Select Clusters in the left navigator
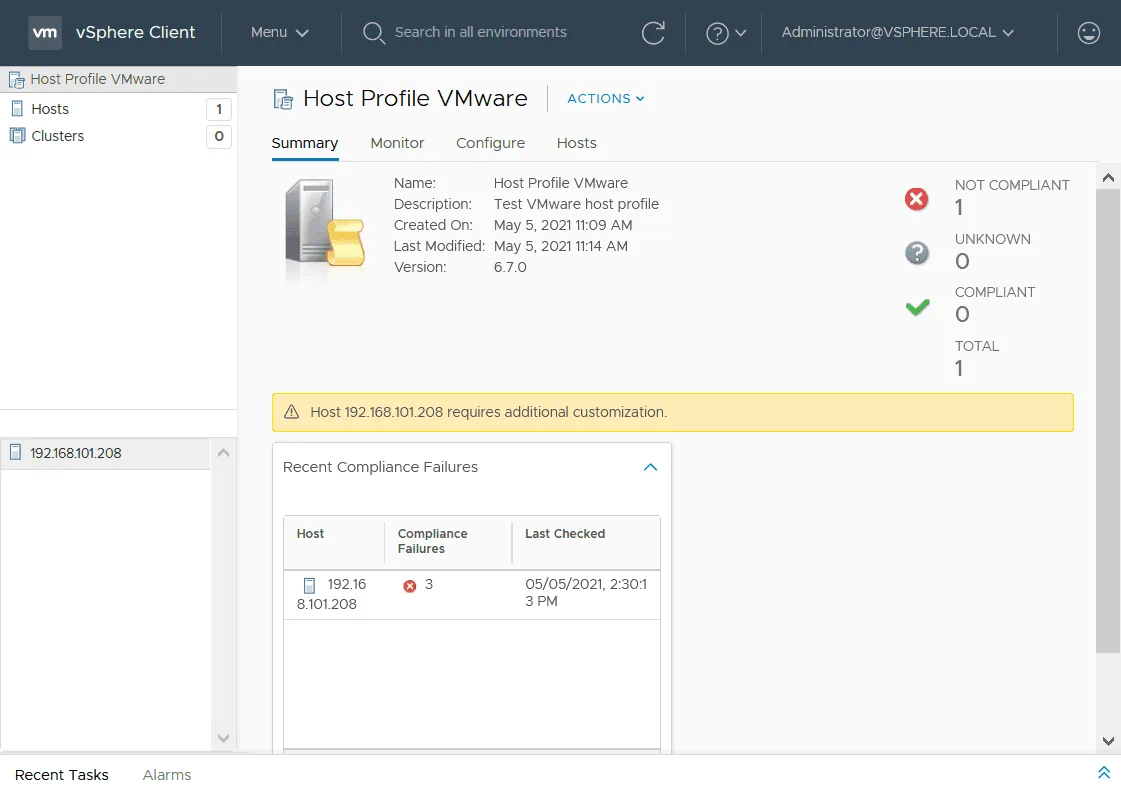 (58, 136)
